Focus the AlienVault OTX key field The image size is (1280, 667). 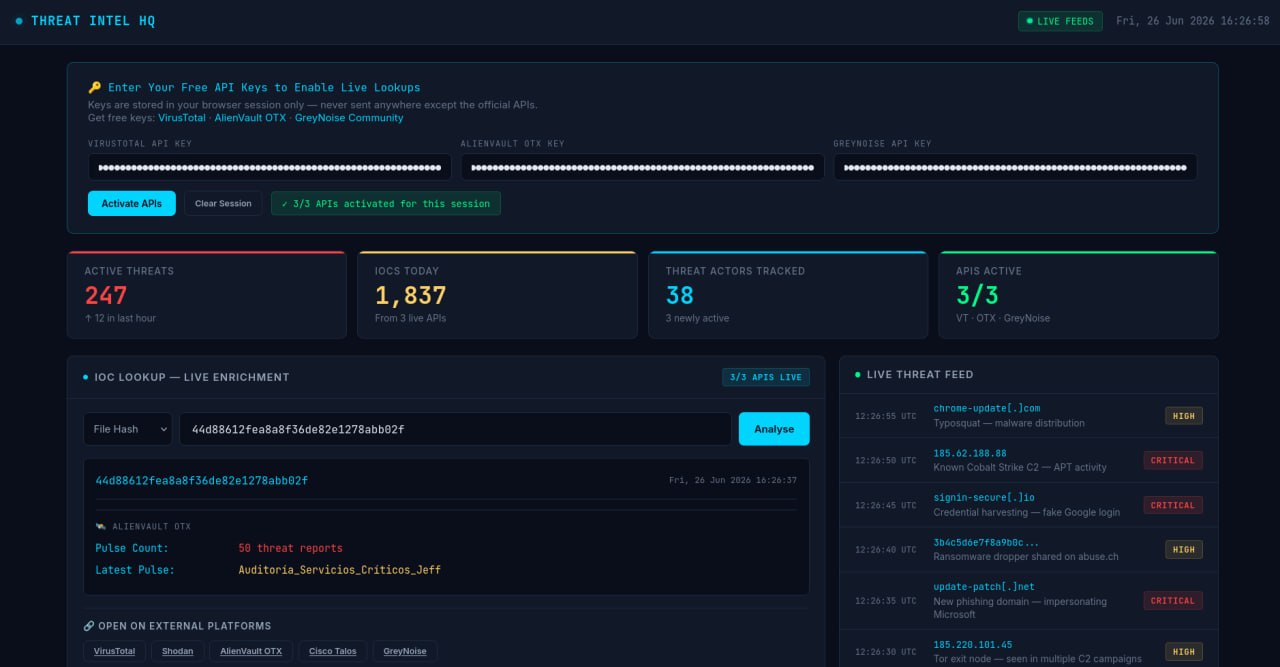tap(643, 167)
